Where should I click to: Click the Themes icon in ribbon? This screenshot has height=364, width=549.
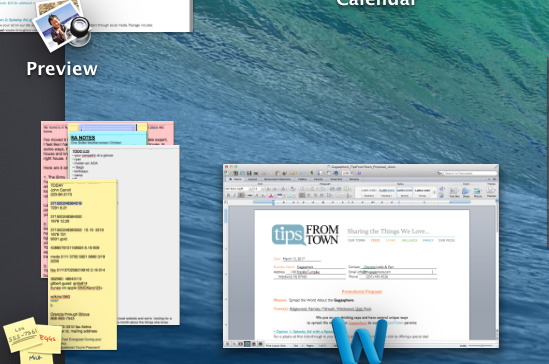[491, 192]
